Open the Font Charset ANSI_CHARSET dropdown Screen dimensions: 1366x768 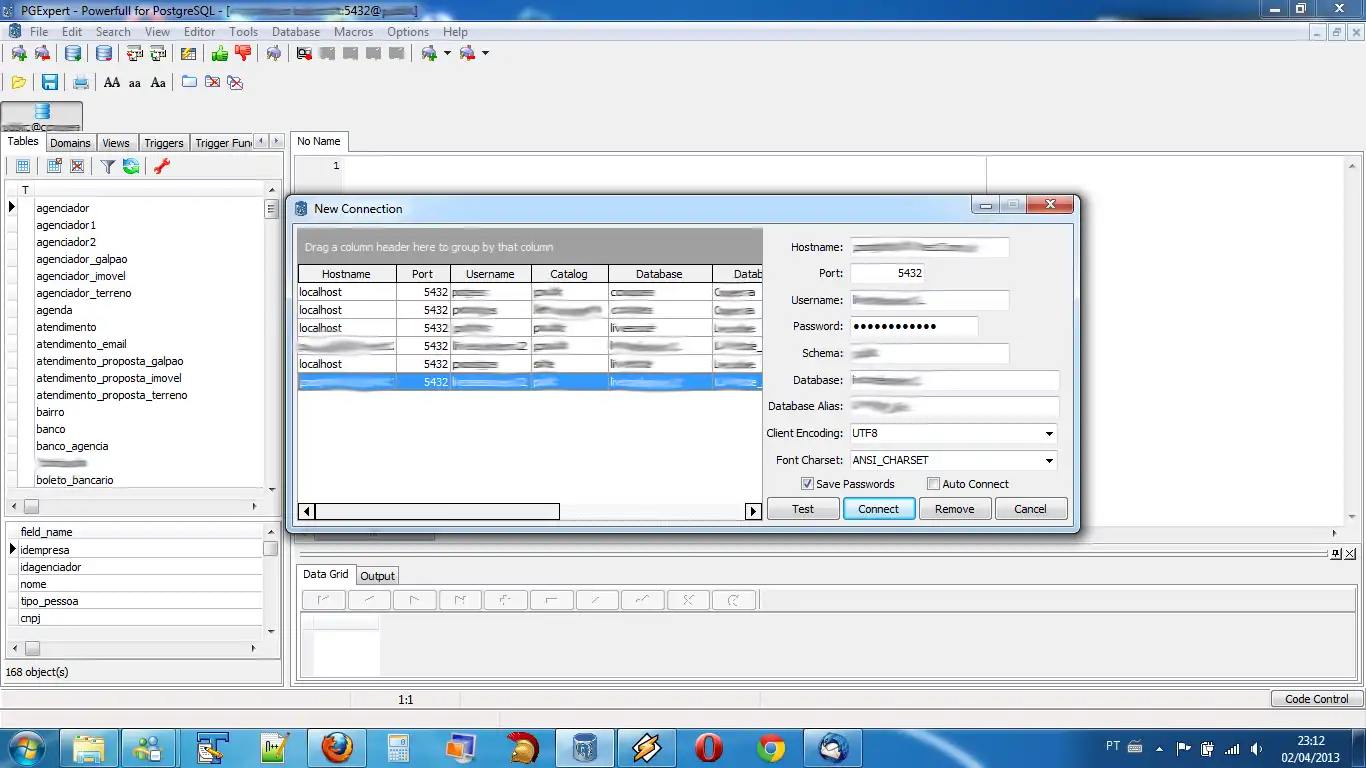[1049, 461]
